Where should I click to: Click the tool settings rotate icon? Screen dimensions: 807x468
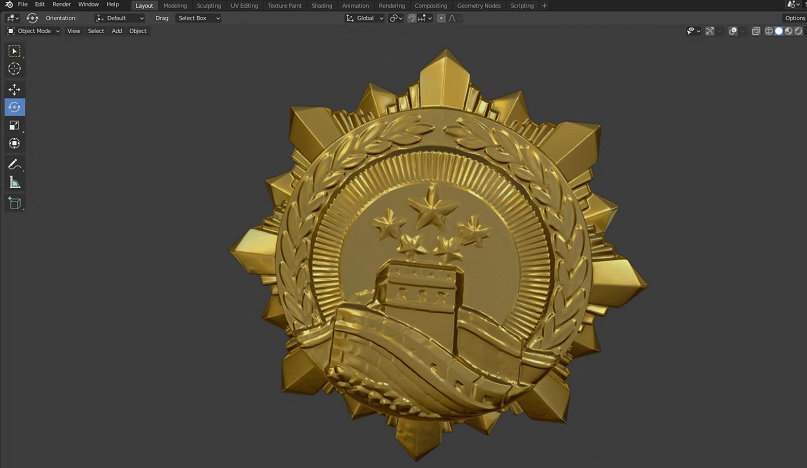coord(32,18)
